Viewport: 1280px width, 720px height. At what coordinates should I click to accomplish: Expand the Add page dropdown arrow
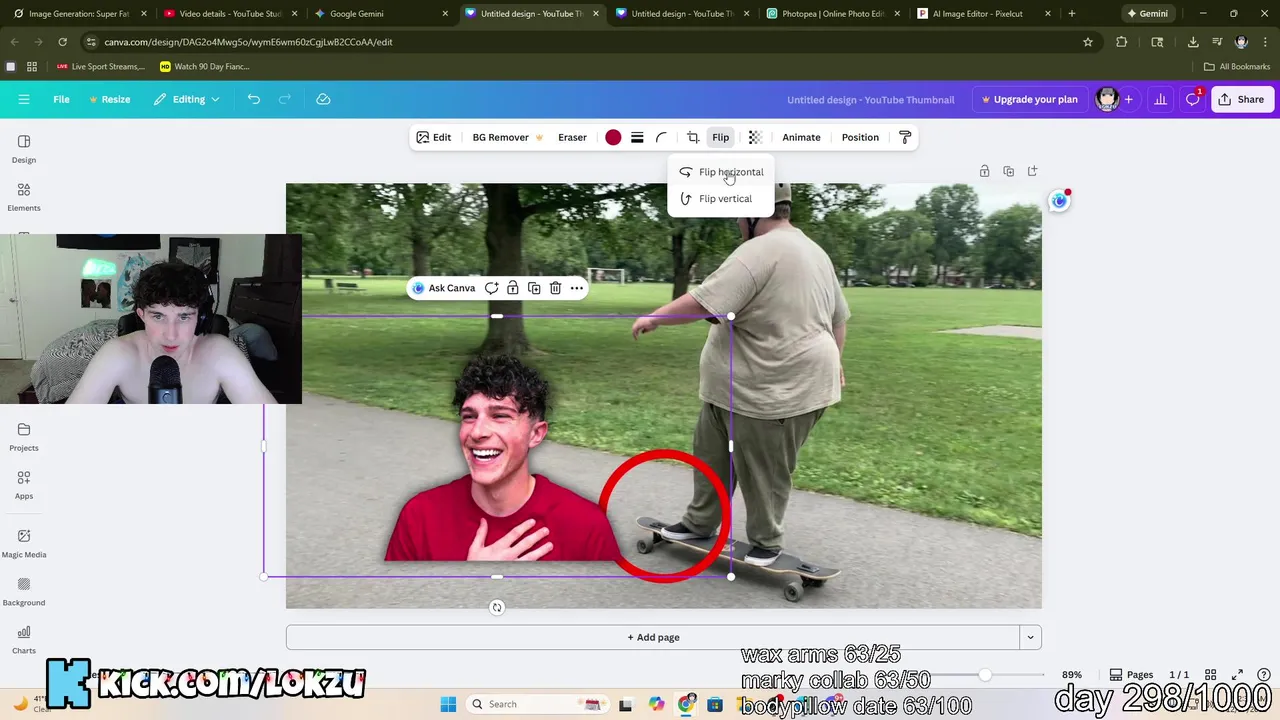1030,637
